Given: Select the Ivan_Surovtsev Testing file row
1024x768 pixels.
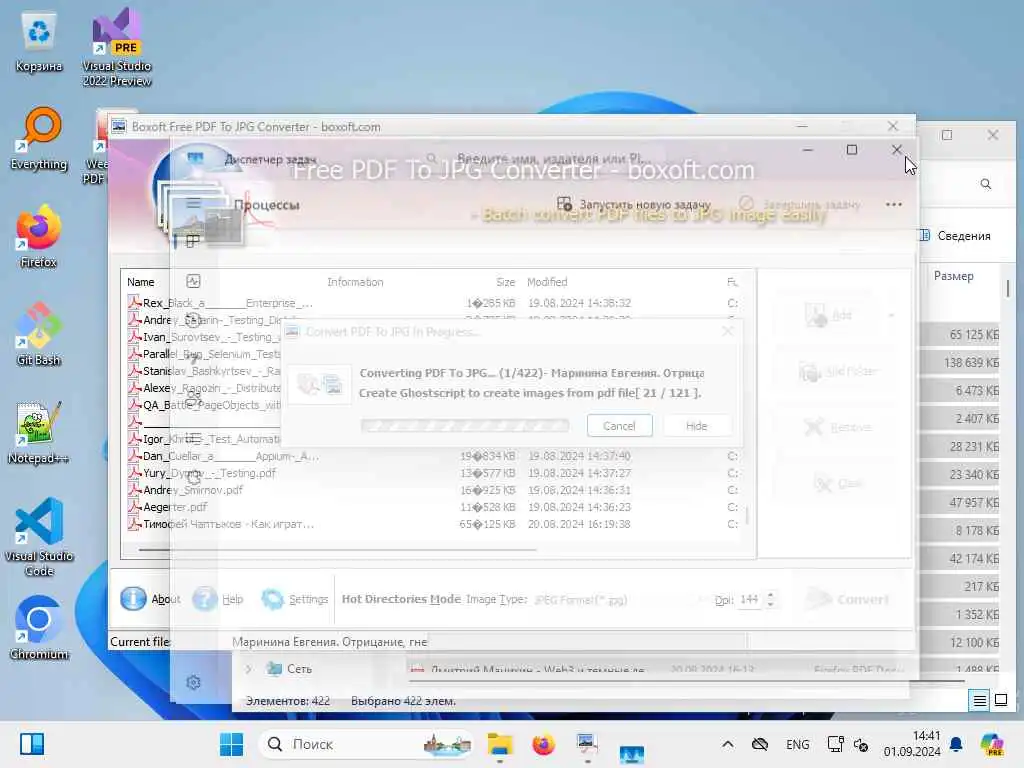Looking at the screenshot, I should (204, 337).
